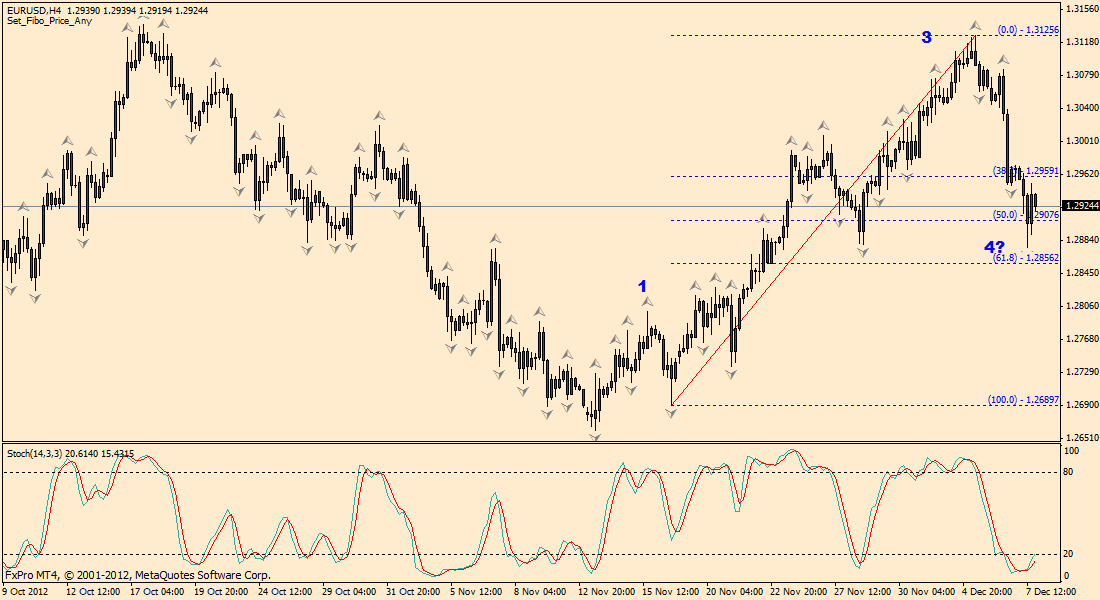Screen dimensions: 1100x600
Task: Click the wave label '3' near the top
Action: click(926, 37)
